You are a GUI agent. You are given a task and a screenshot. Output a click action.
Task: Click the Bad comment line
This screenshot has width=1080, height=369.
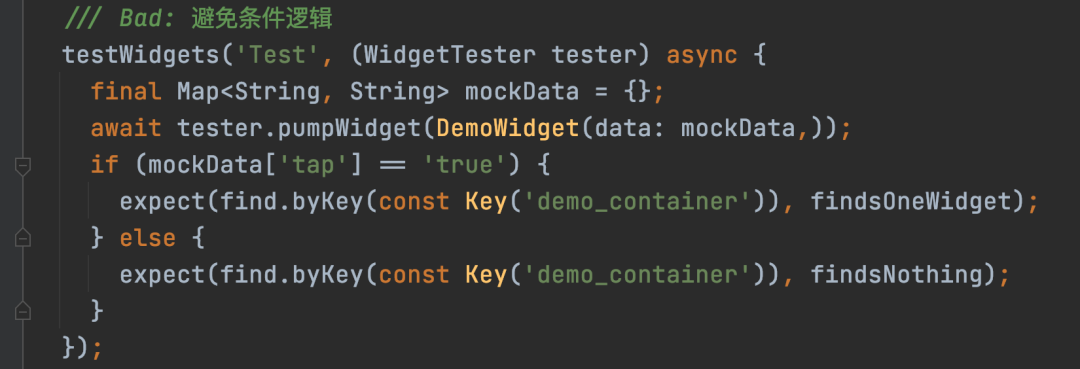click(x=198, y=19)
